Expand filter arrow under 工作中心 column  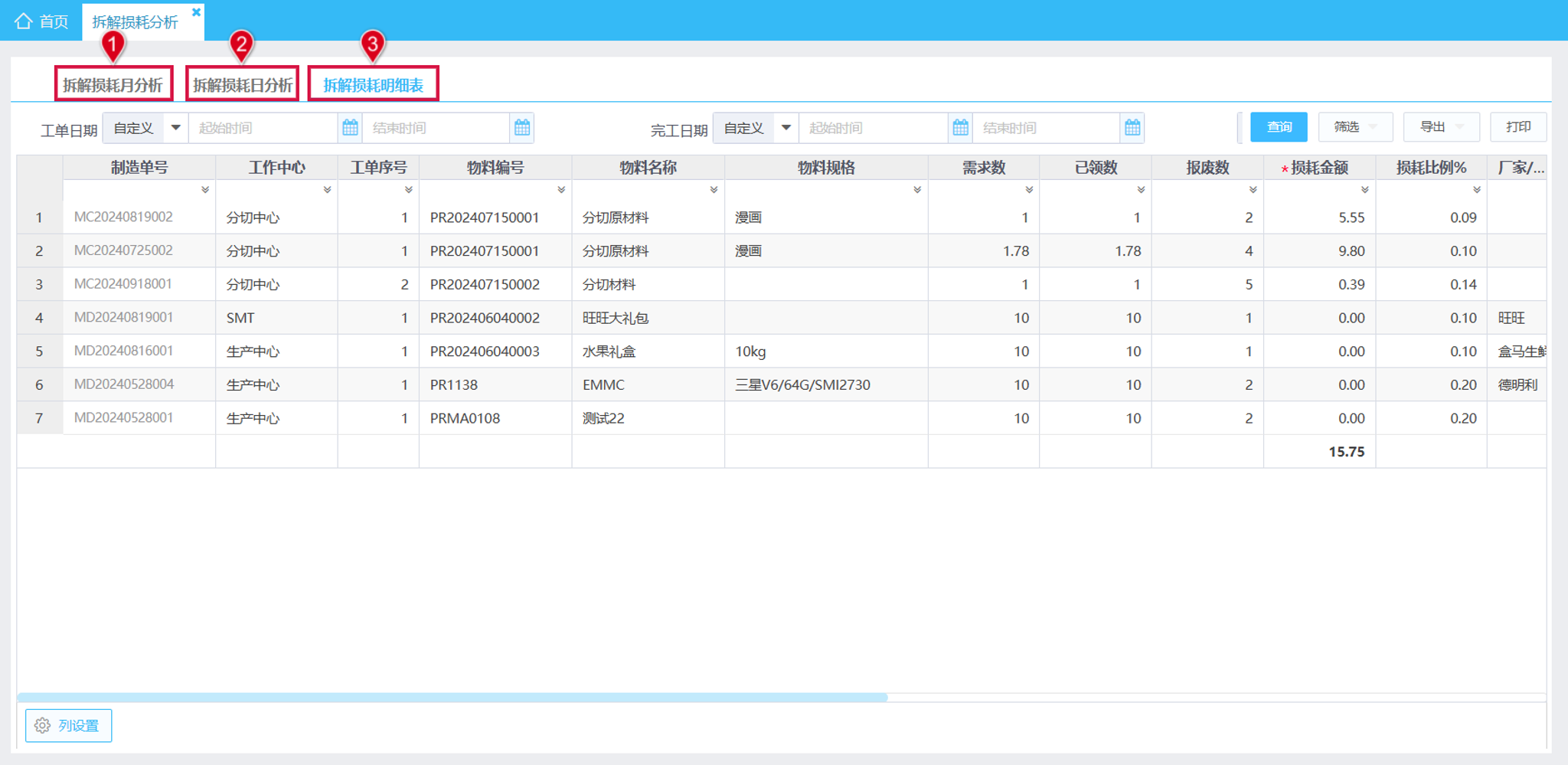point(327,190)
